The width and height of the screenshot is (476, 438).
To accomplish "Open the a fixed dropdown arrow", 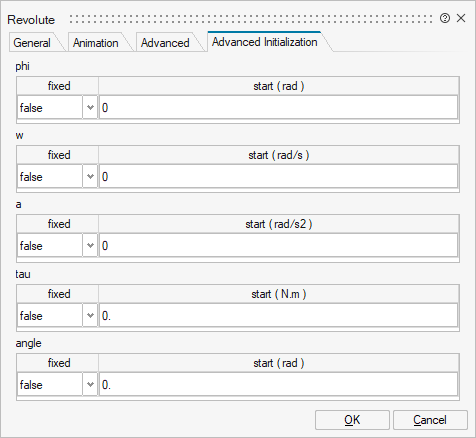I will (90, 245).
